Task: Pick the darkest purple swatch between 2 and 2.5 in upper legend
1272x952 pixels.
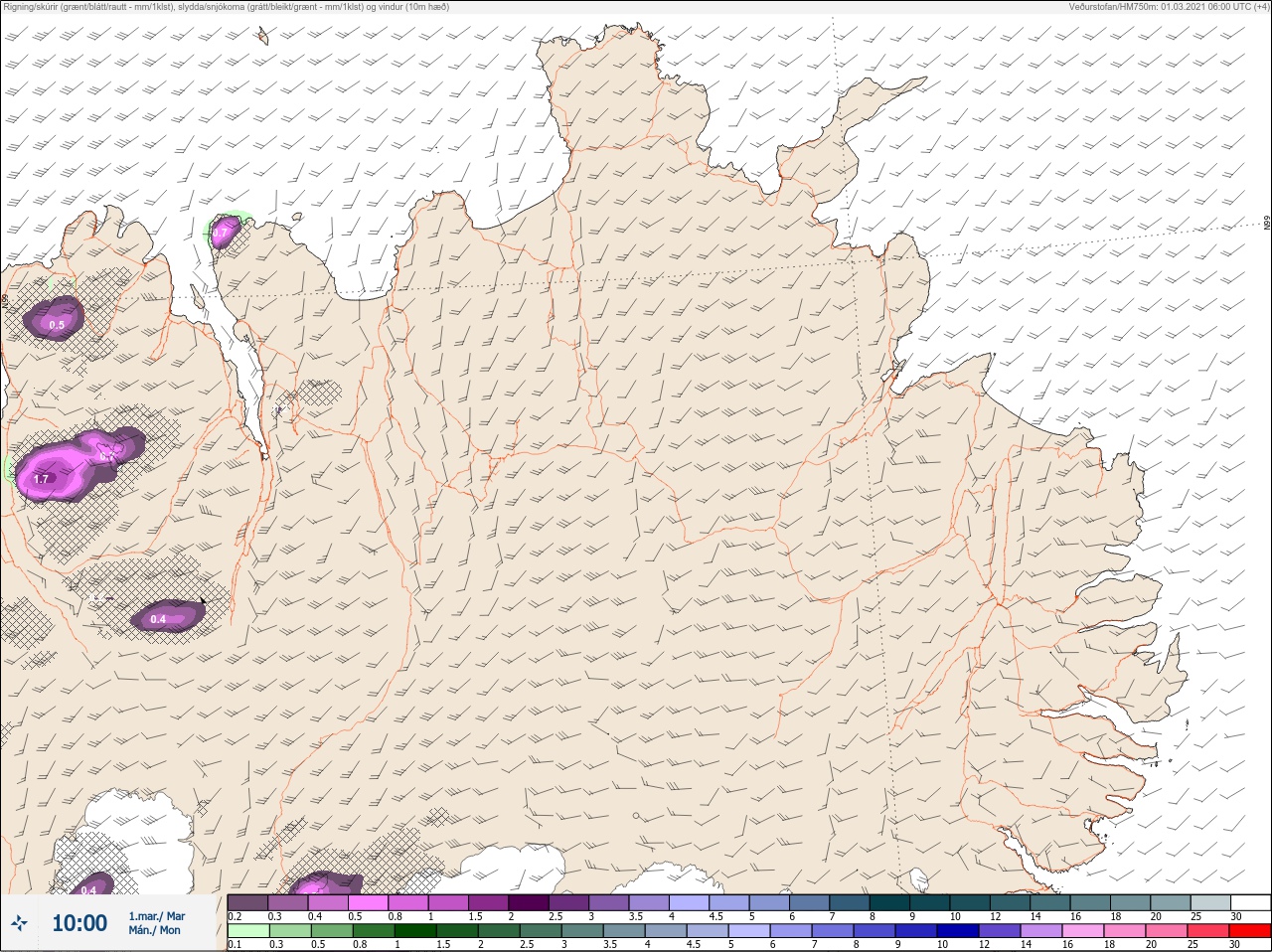Action: click(531, 902)
